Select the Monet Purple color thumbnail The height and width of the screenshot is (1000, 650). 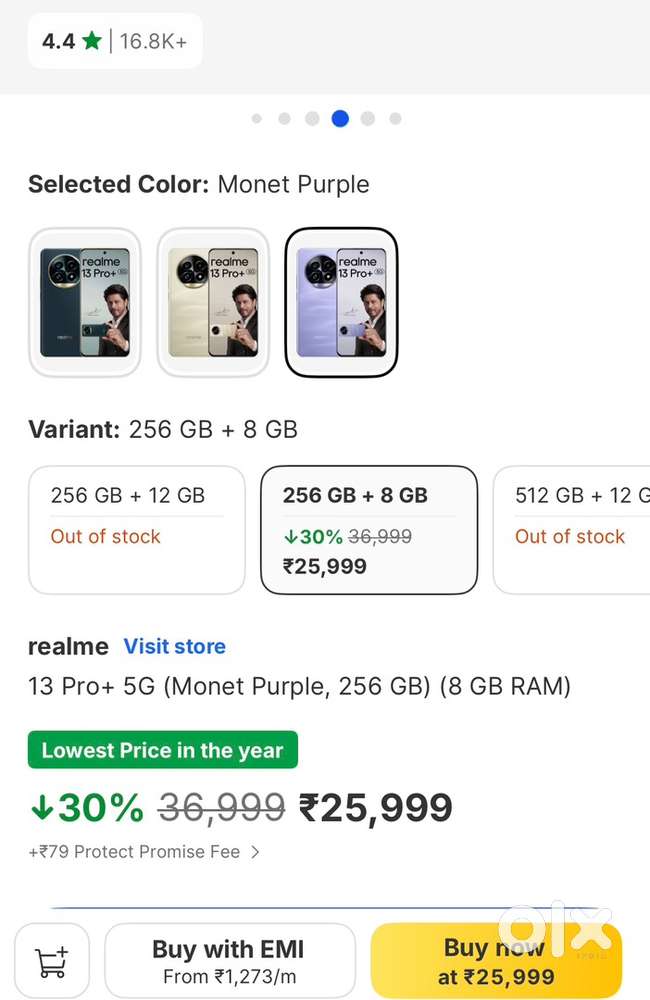coord(340,301)
